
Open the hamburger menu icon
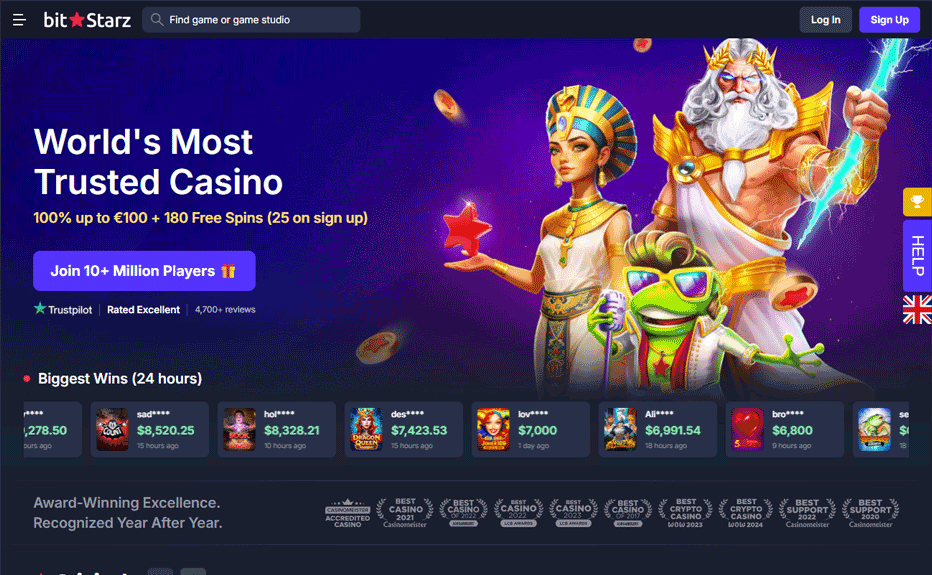pyautogui.click(x=19, y=20)
